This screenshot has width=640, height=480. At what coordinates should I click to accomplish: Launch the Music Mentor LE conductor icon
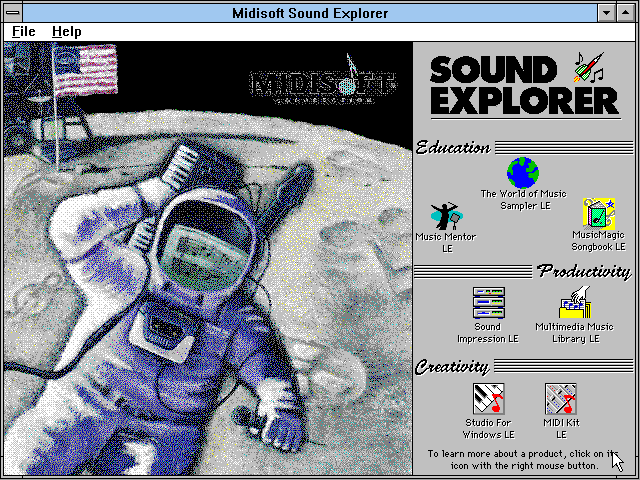coord(447,216)
